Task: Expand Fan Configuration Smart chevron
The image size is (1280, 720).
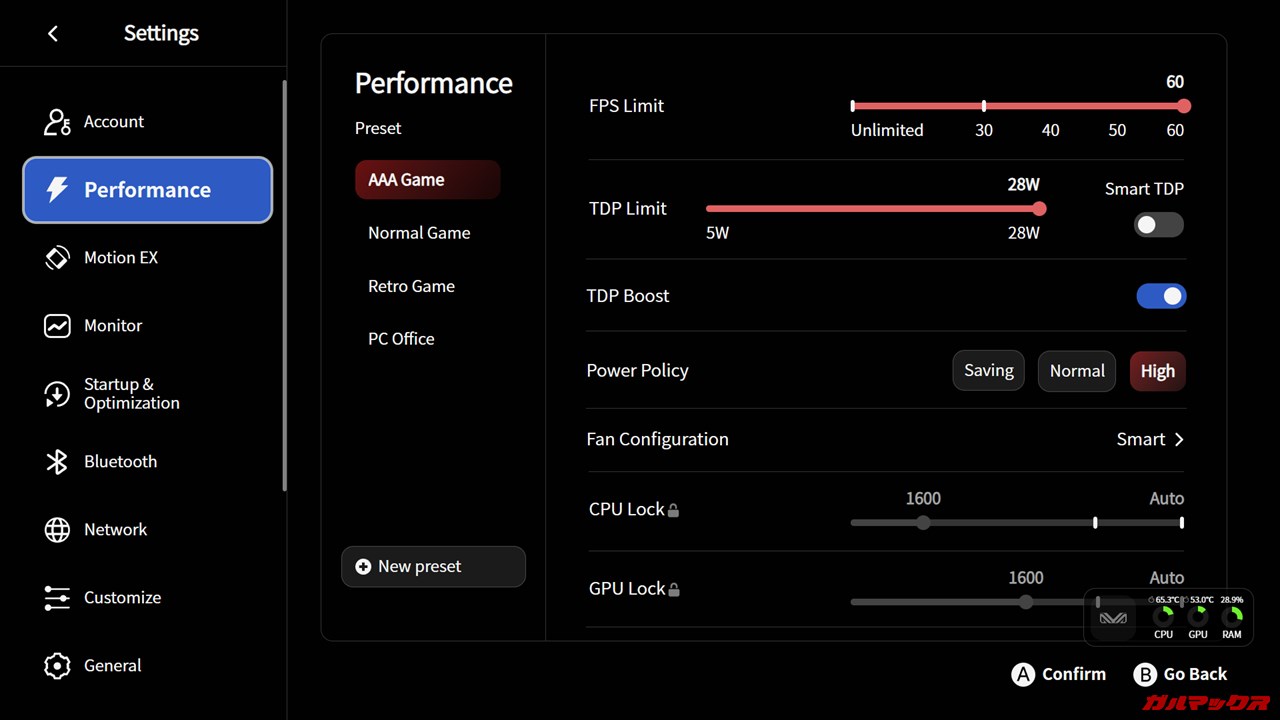Action: click(x=1178, y=440)
